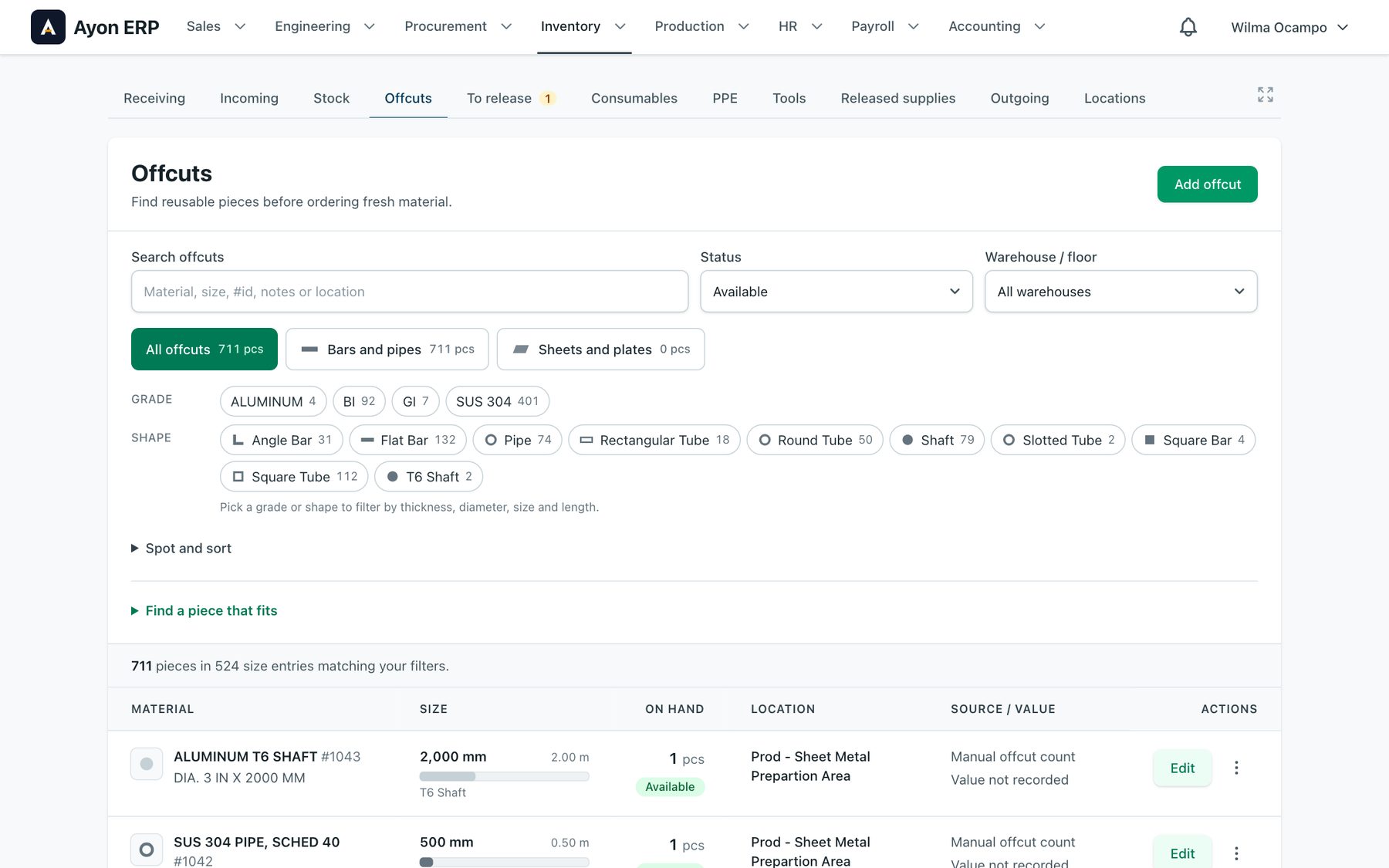The width and height of the screenshot is (1389, 868).
Task: Filter by Round Tube shape
Action: (x=815, y=440)
